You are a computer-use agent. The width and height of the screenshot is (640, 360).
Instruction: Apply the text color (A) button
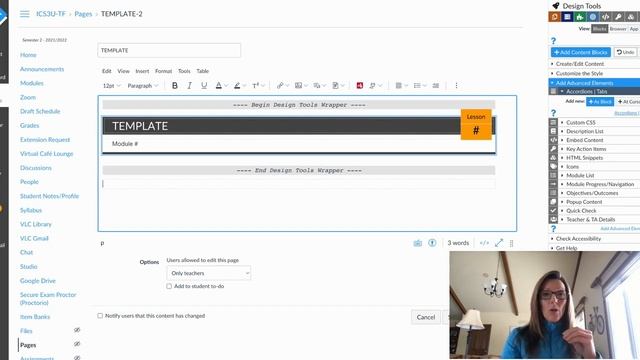coord(219,86)
